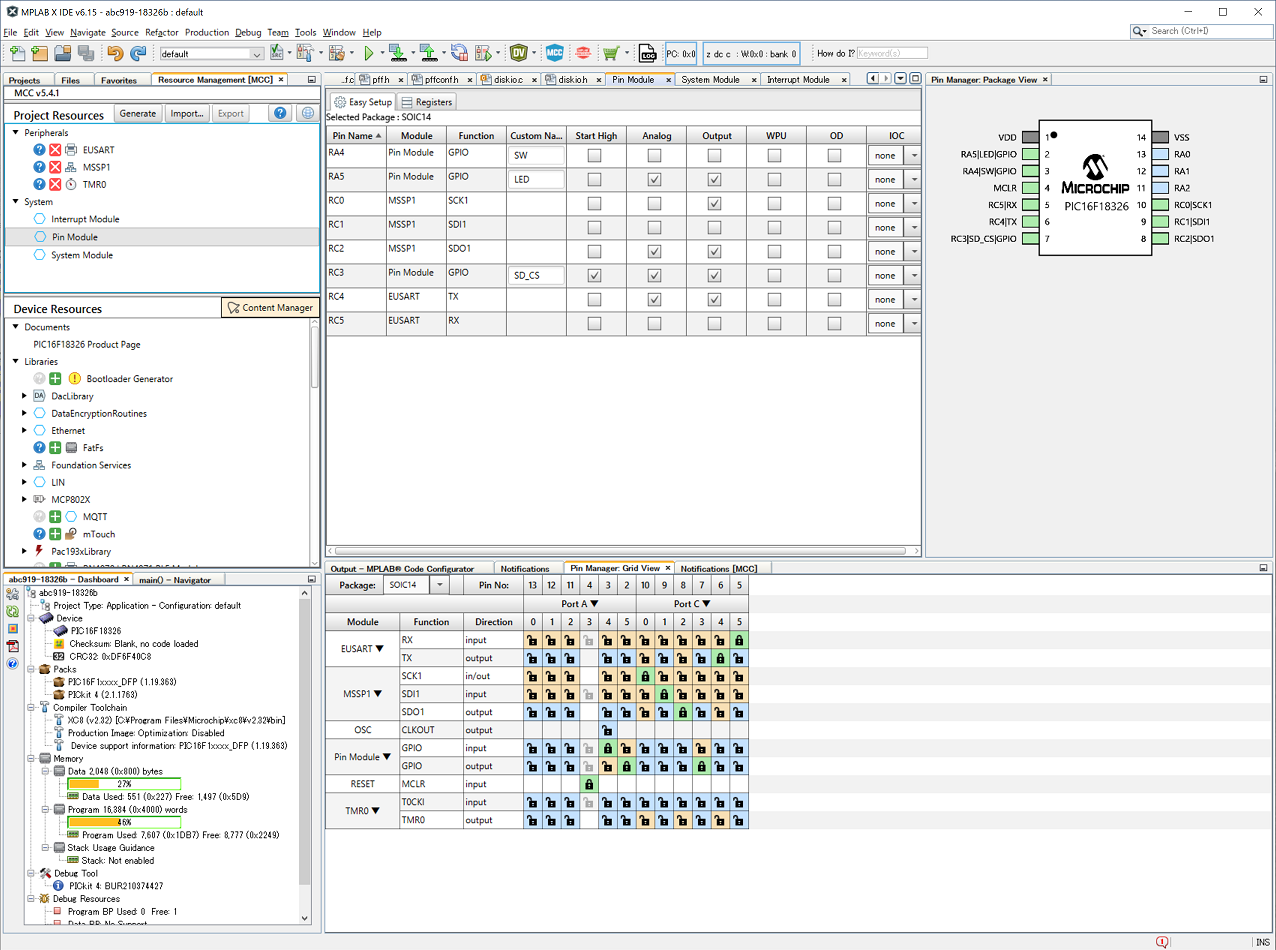
Task: Click the Read Device Memory icon
Action: (428, 53)
